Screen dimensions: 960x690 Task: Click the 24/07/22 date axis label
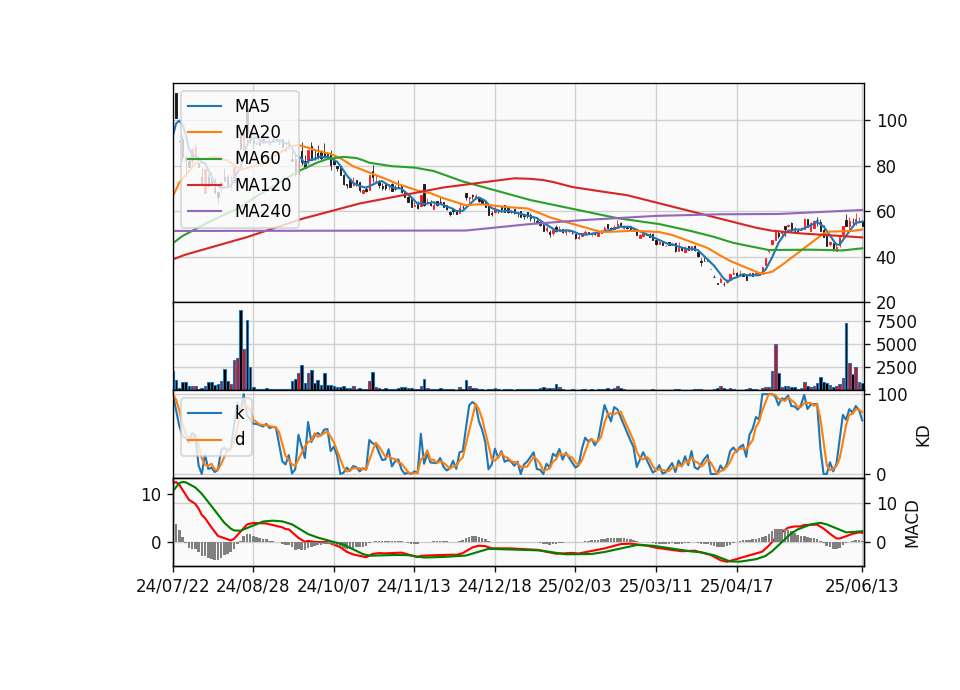pos(173,586)
